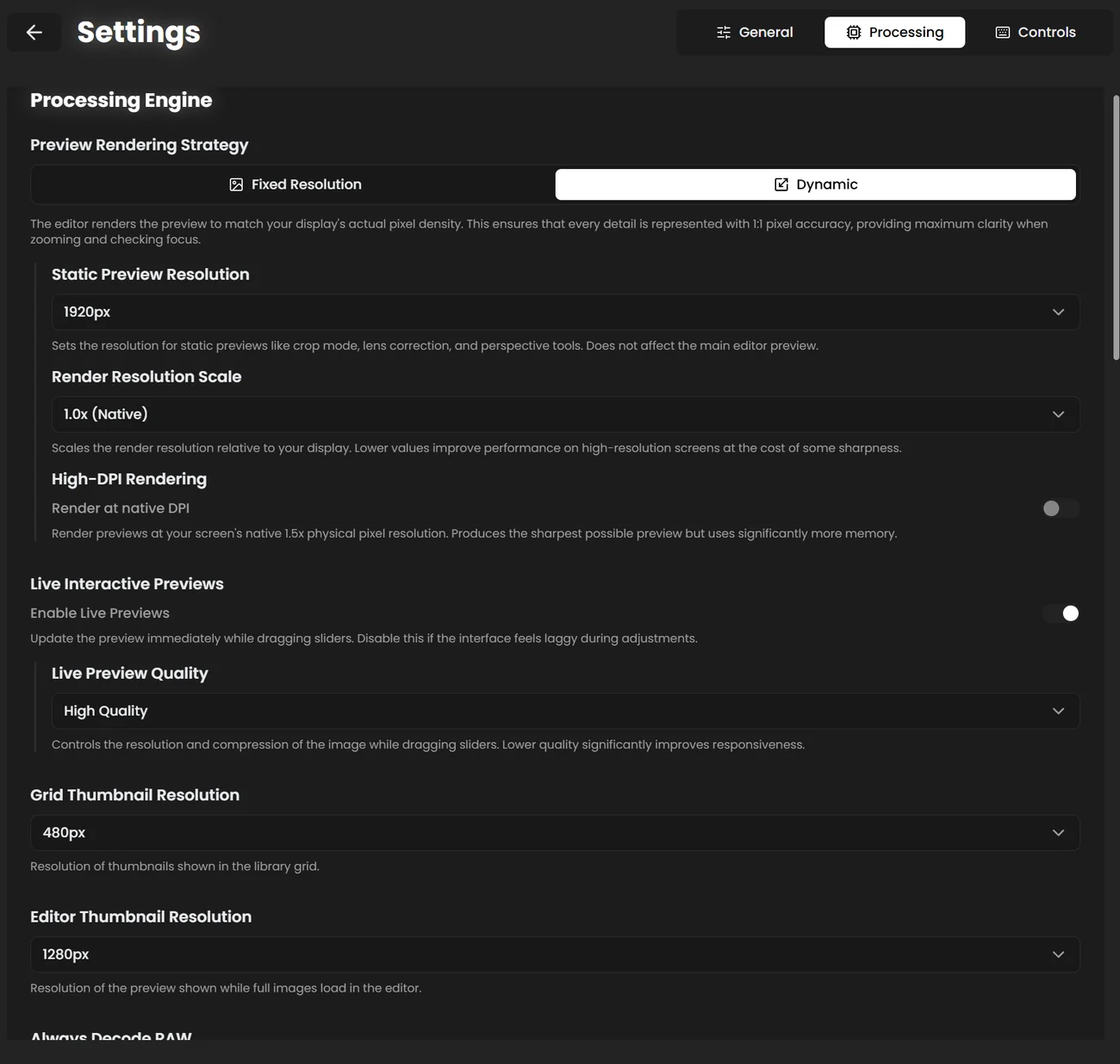Click the Live Interactive Previews heading
This screenshot has width=1120, height=1064.
(x=127, y=584)
